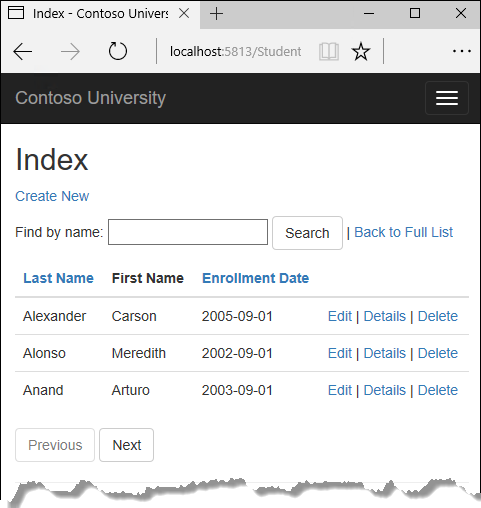Add page to favorites with star icon

(x=361, y=51)
